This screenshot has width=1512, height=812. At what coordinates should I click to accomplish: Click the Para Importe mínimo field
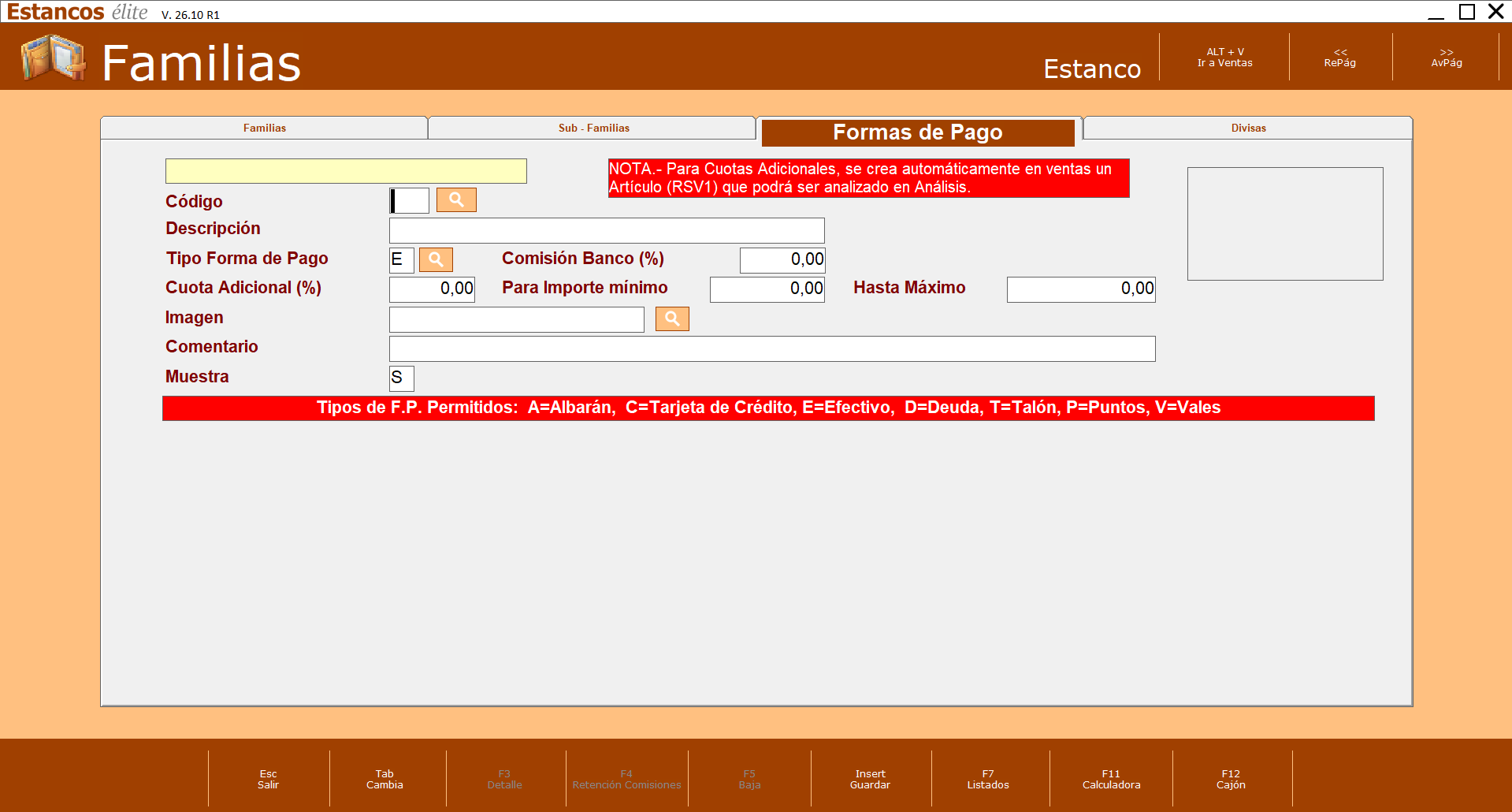point(767,289)
